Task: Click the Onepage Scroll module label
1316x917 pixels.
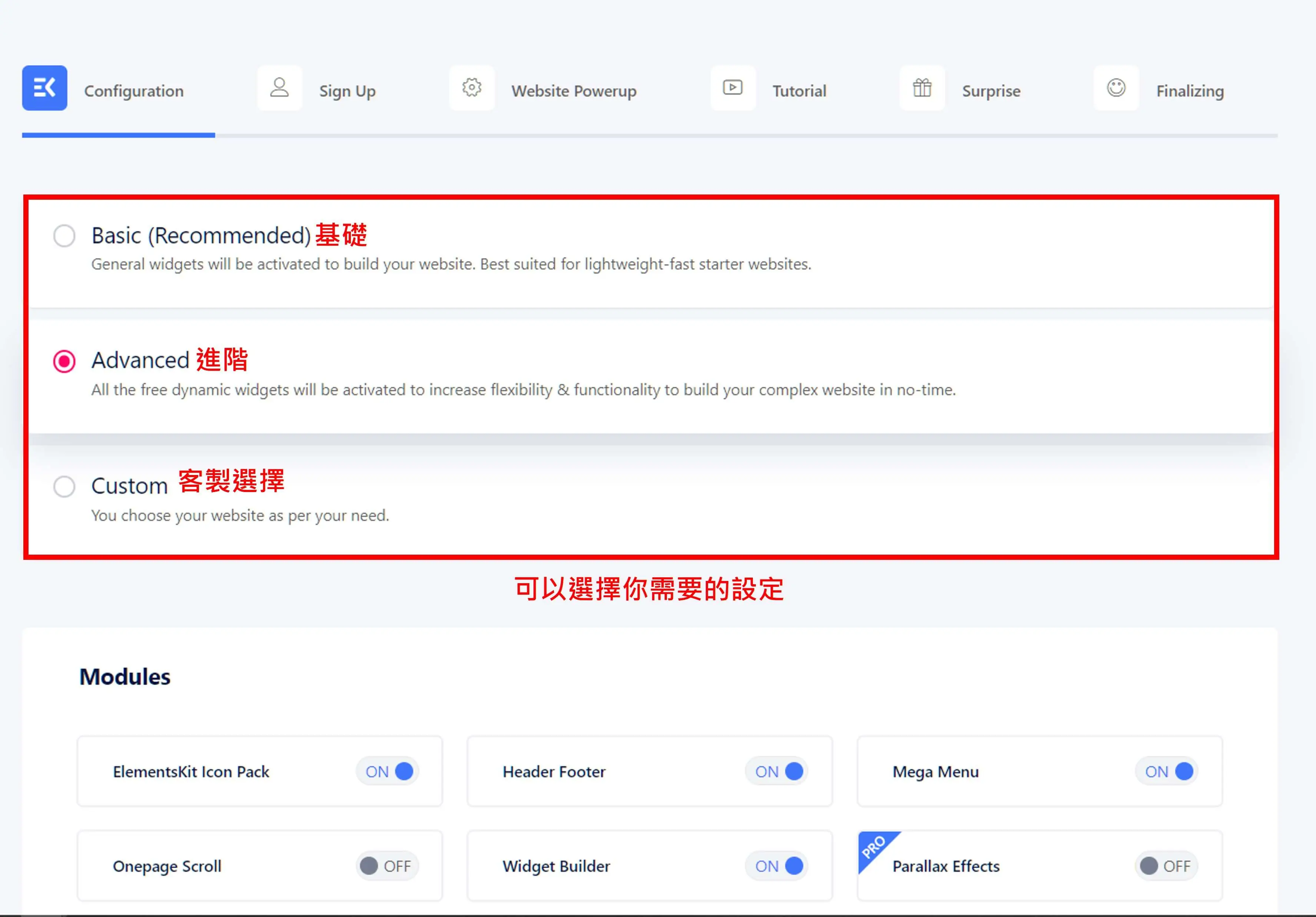Action: 167,867
